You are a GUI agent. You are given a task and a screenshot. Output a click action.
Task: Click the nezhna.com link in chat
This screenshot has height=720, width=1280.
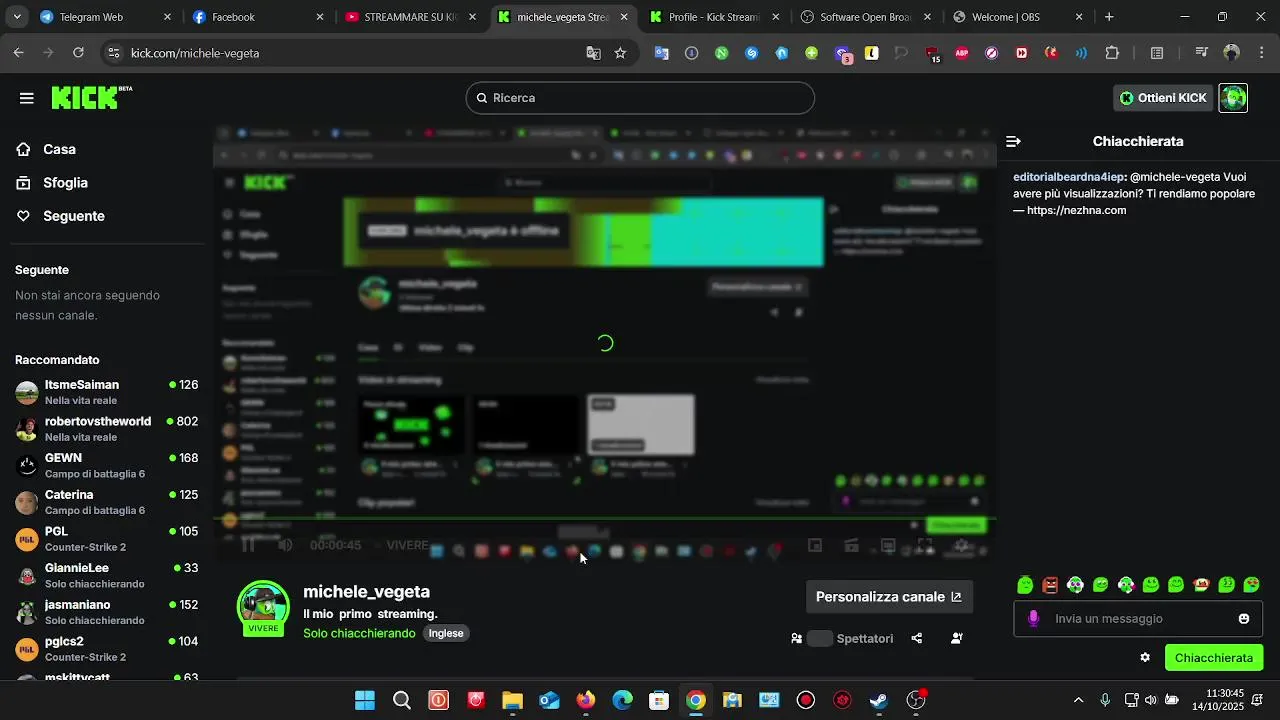point(1076,211)
